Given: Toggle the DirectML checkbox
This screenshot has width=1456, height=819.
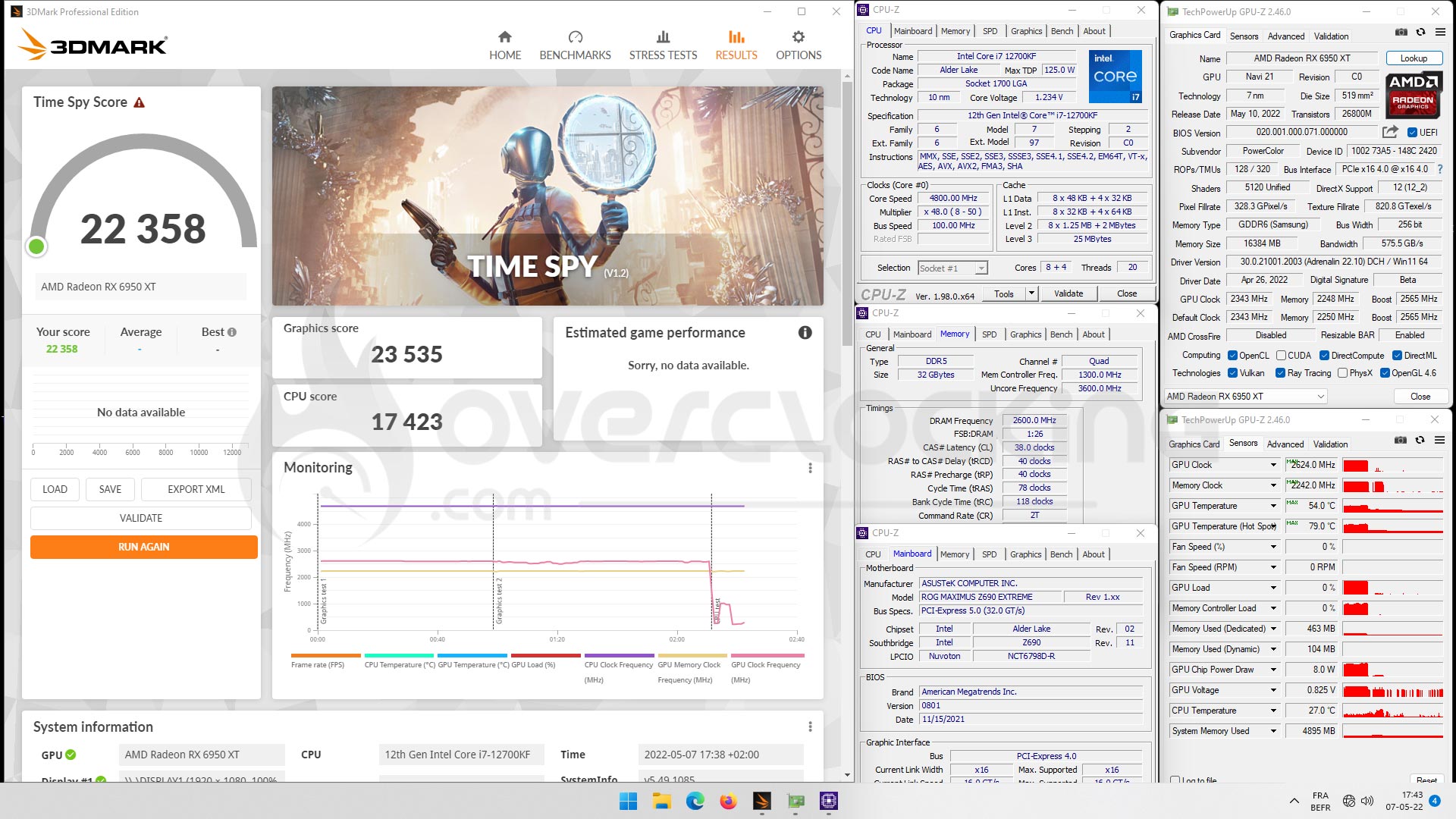Looking at the screenshot, I should click(1397, 355).
